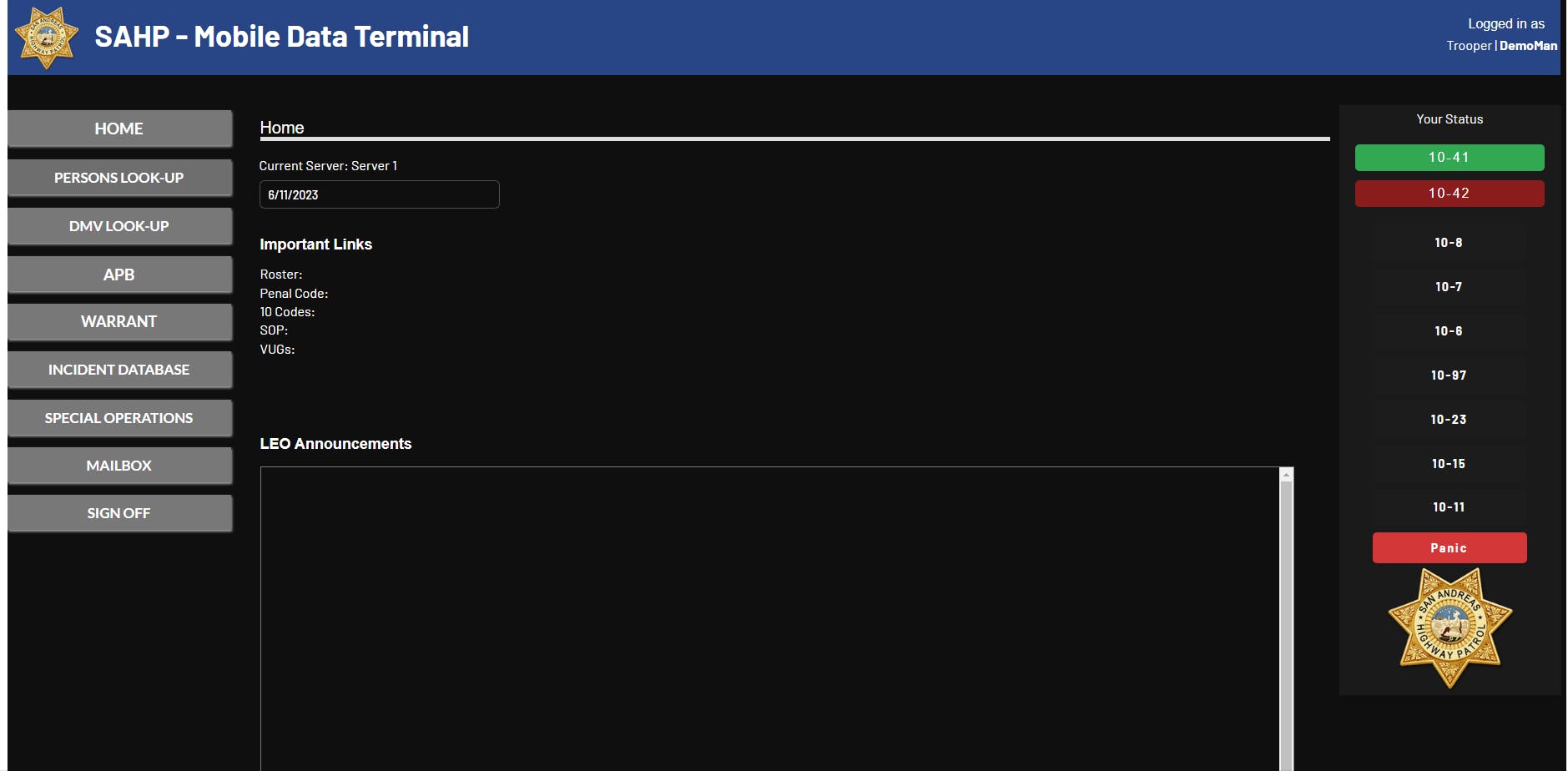
Task: Sign off from the terminal
Action: point(119,512)
